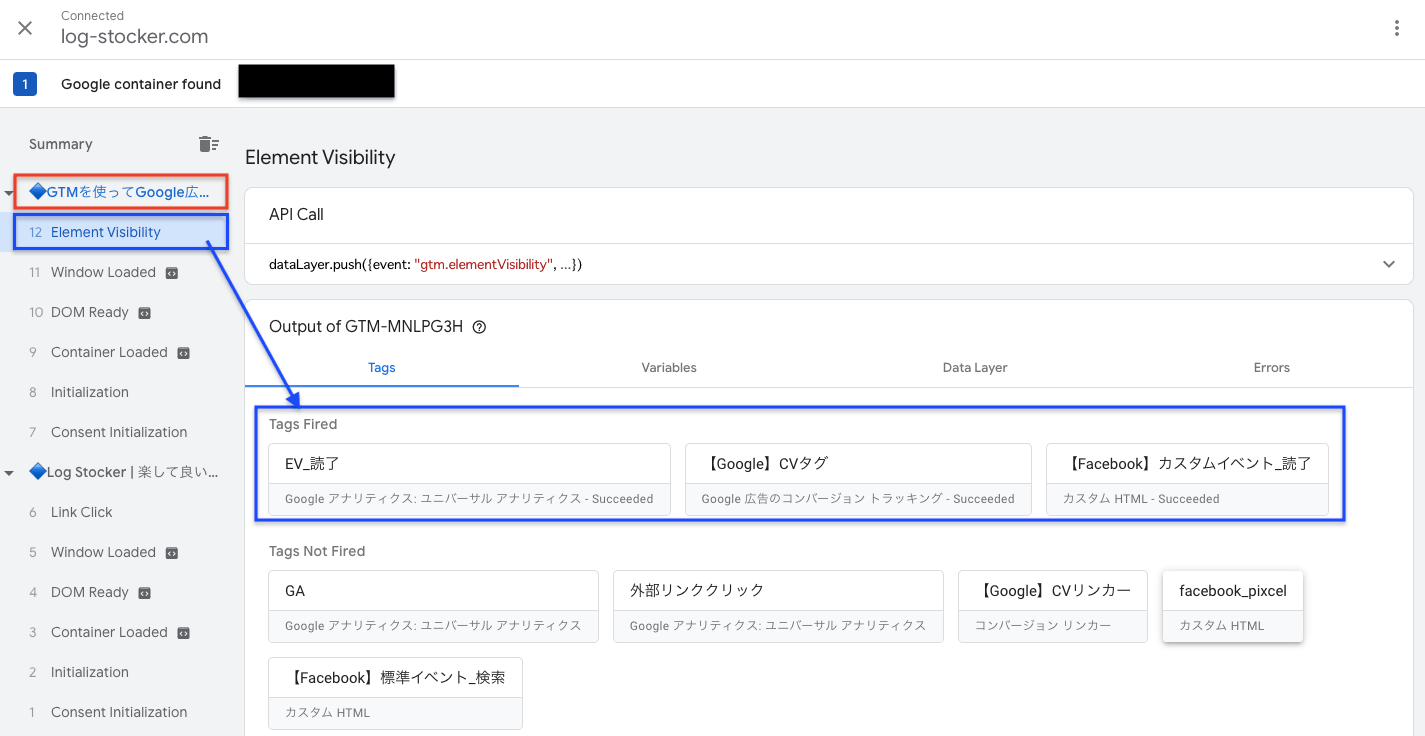Open the GTMを使ってGoogle広 page entry

pyautogui.click(x=120, y=192)
